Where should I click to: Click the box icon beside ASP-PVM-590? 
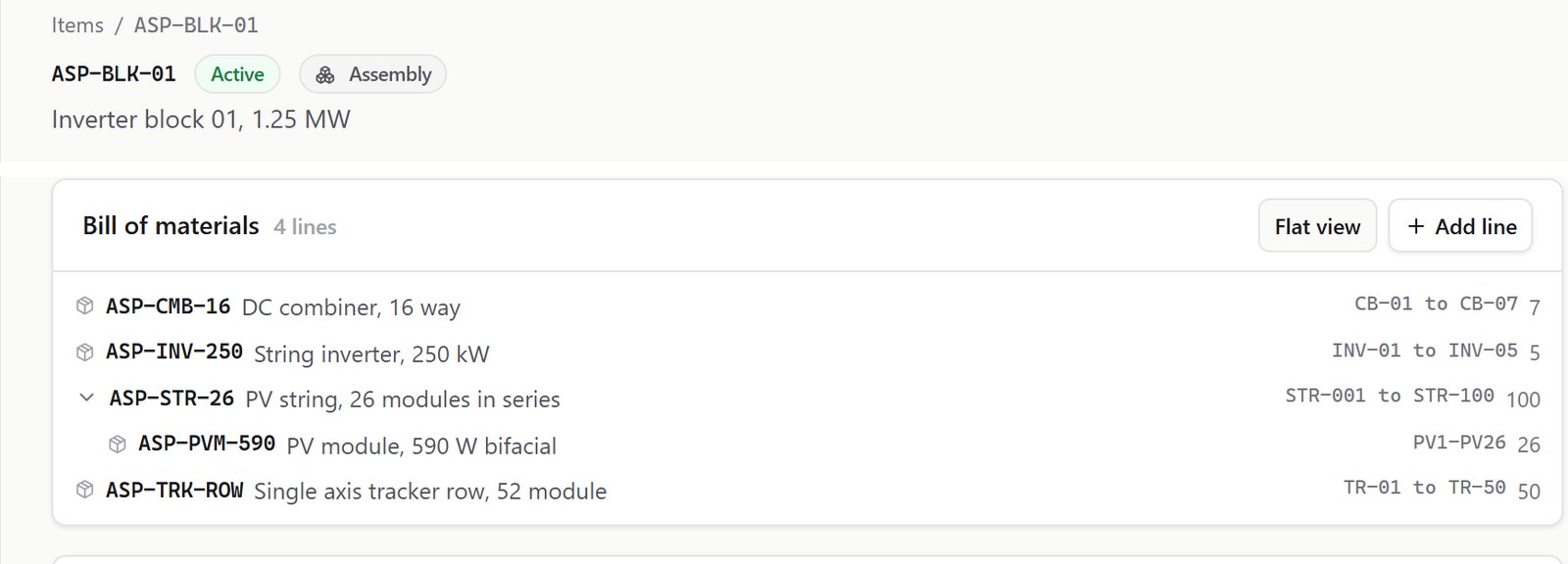coord(118,445)
